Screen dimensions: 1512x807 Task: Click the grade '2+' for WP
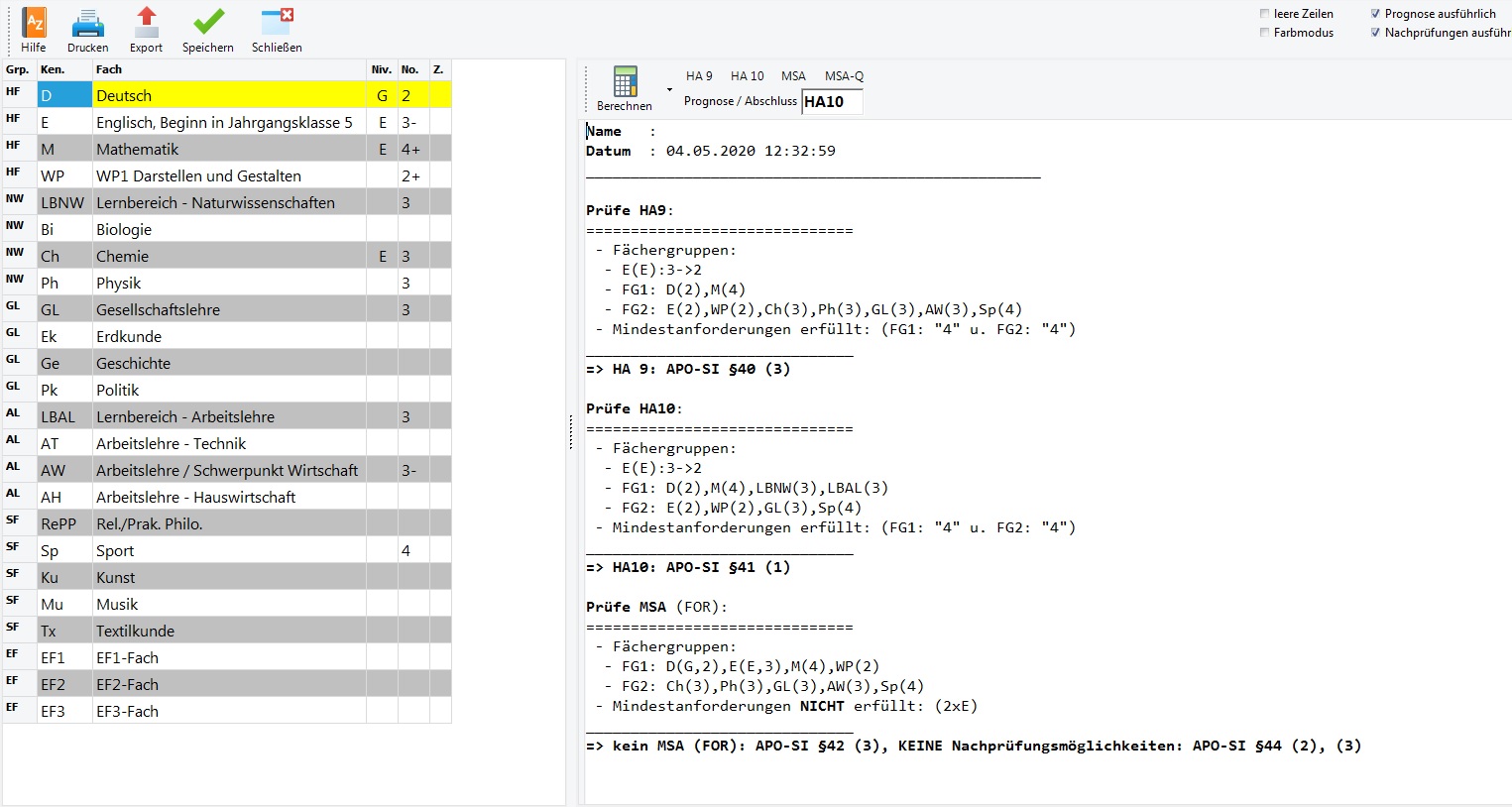click(413, 175)
